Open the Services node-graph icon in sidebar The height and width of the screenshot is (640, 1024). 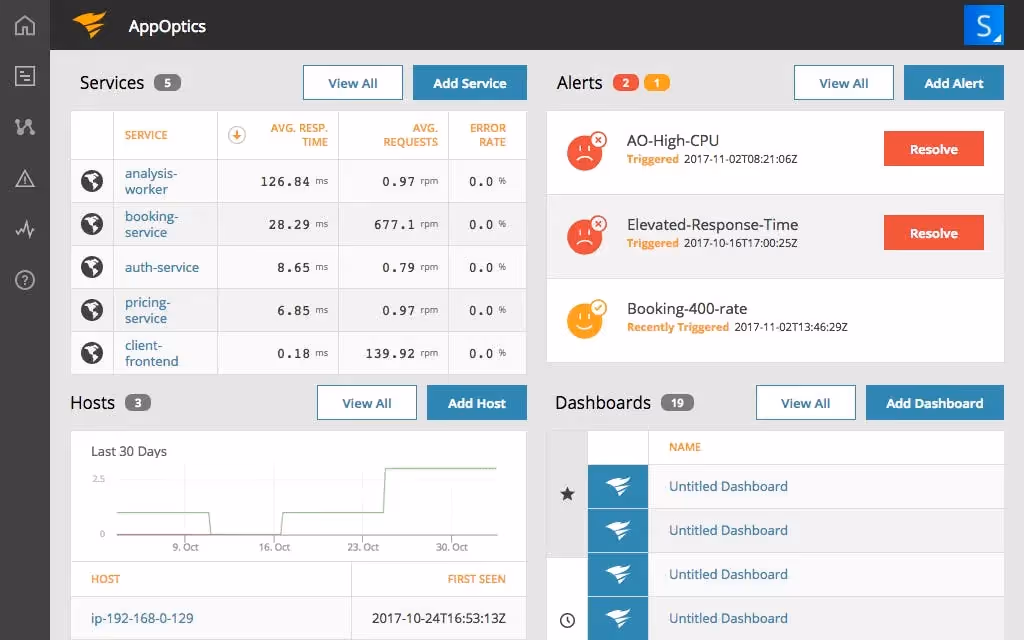coord(24,127)
